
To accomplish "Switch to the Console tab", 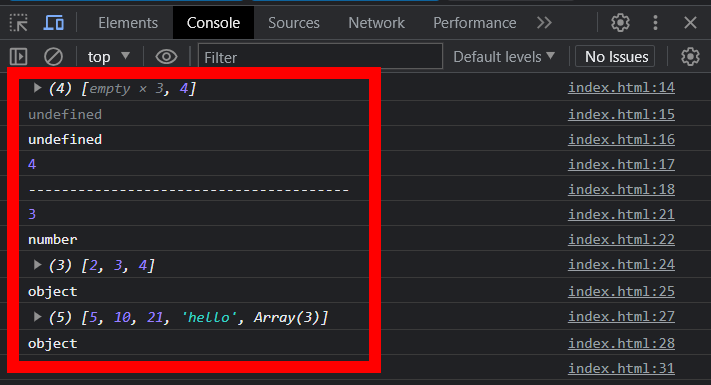I will point(213,23).
